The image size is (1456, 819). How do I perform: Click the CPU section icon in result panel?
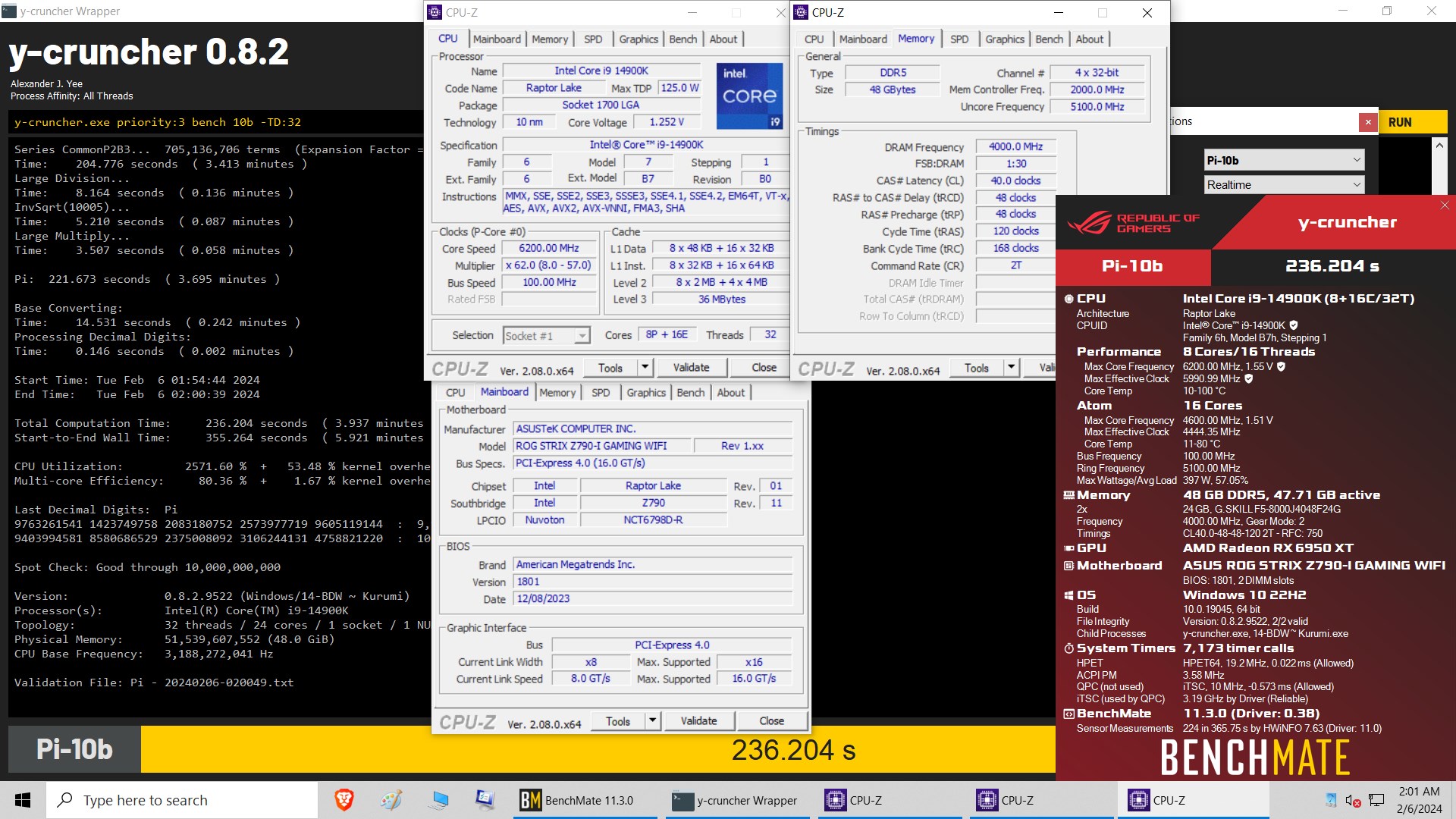click(x=1068, y=299)
